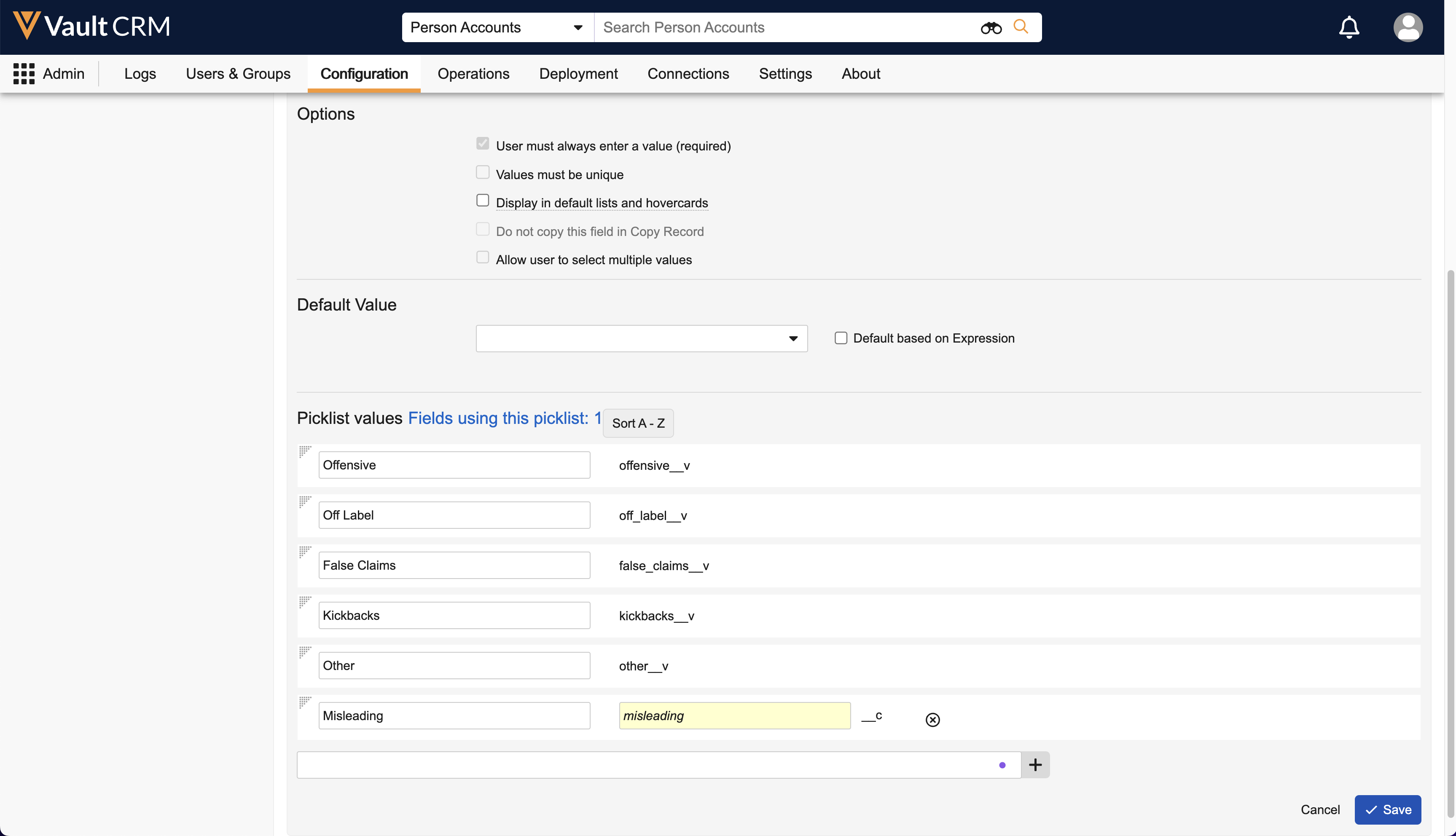
Task: Switch to the Operations tab
Action: click(473, 73)
